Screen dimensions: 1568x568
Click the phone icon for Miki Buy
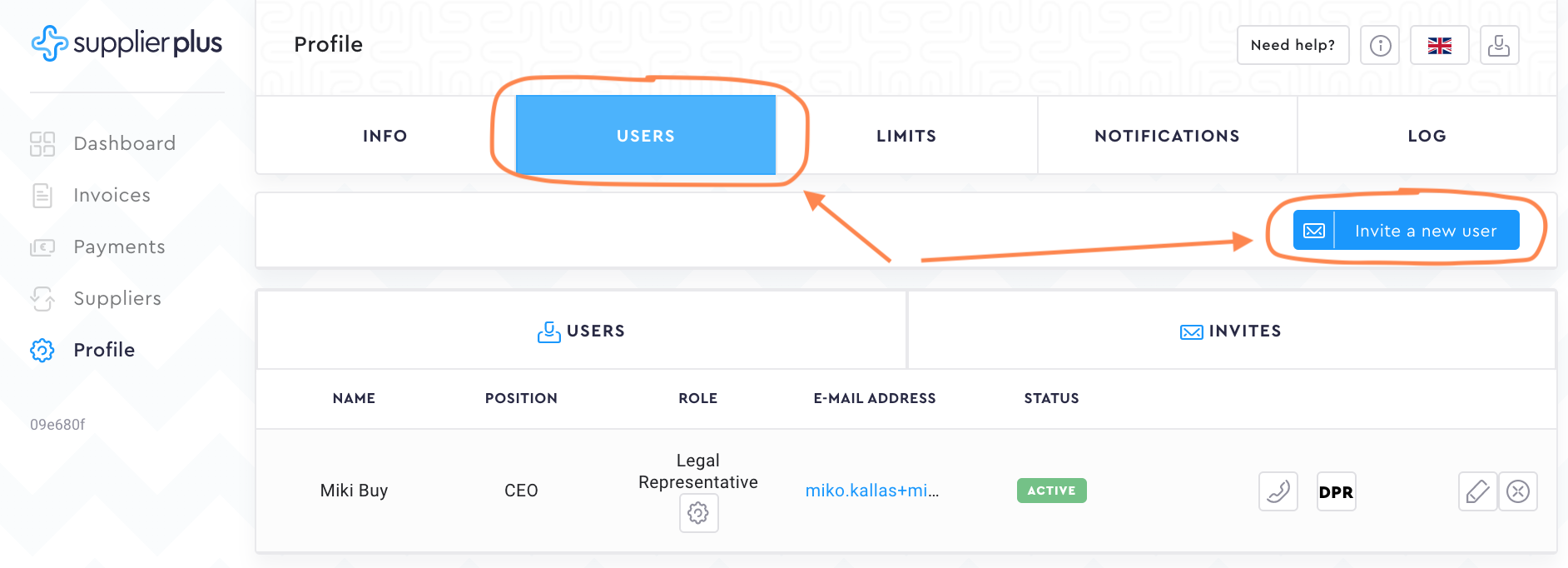point(1278,491)
